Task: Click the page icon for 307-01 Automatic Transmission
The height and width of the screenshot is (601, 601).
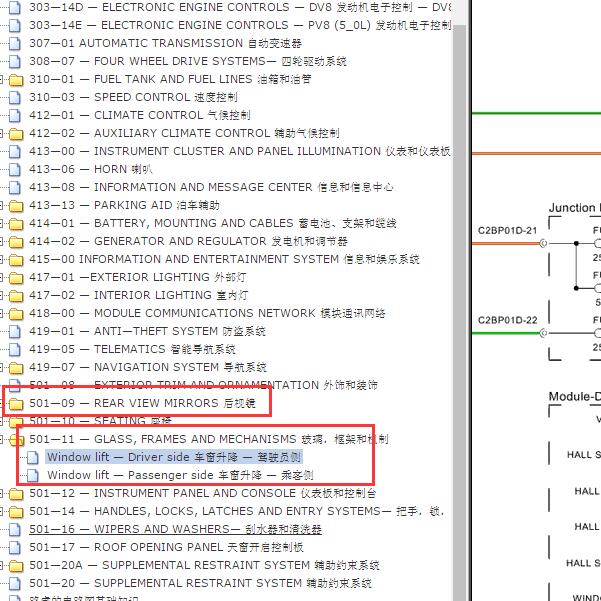Action: point(15,43)
